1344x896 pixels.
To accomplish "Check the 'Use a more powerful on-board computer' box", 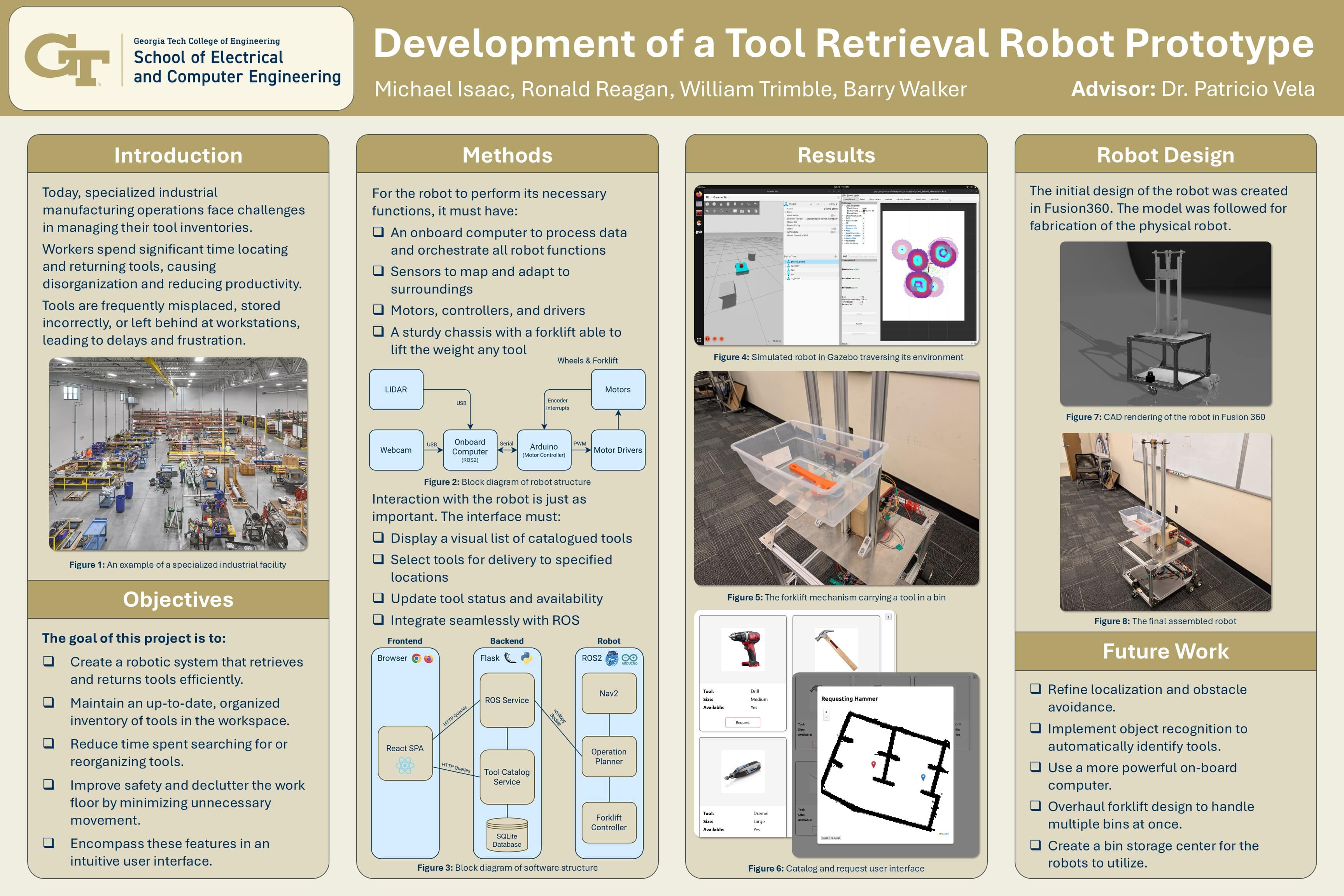I will [x=1036, y=767].
